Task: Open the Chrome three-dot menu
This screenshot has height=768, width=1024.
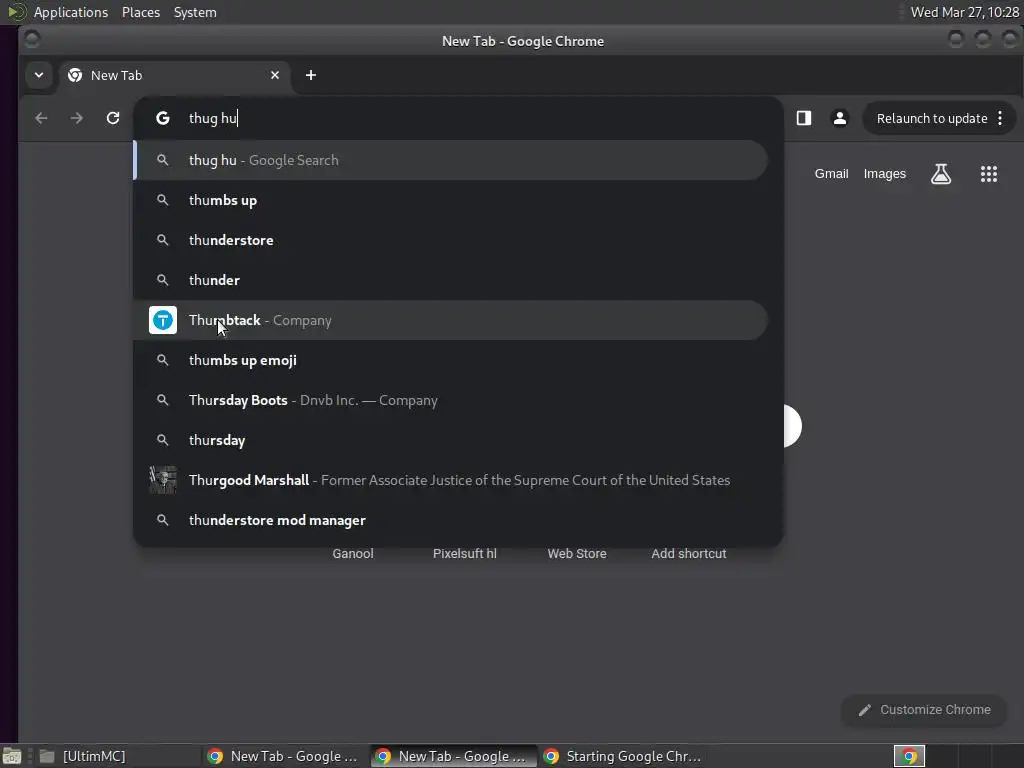Action: click(1000, 118)
